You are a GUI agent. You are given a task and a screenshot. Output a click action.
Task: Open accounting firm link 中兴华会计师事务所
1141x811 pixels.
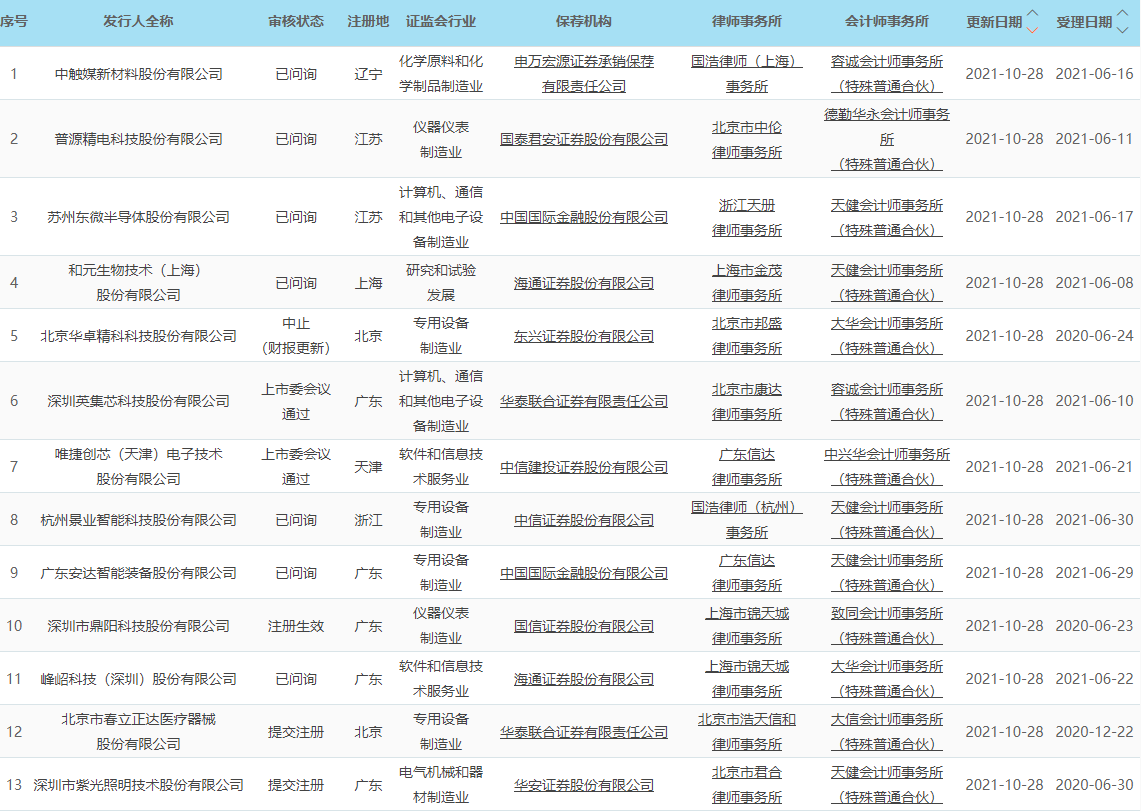(886, 466)
